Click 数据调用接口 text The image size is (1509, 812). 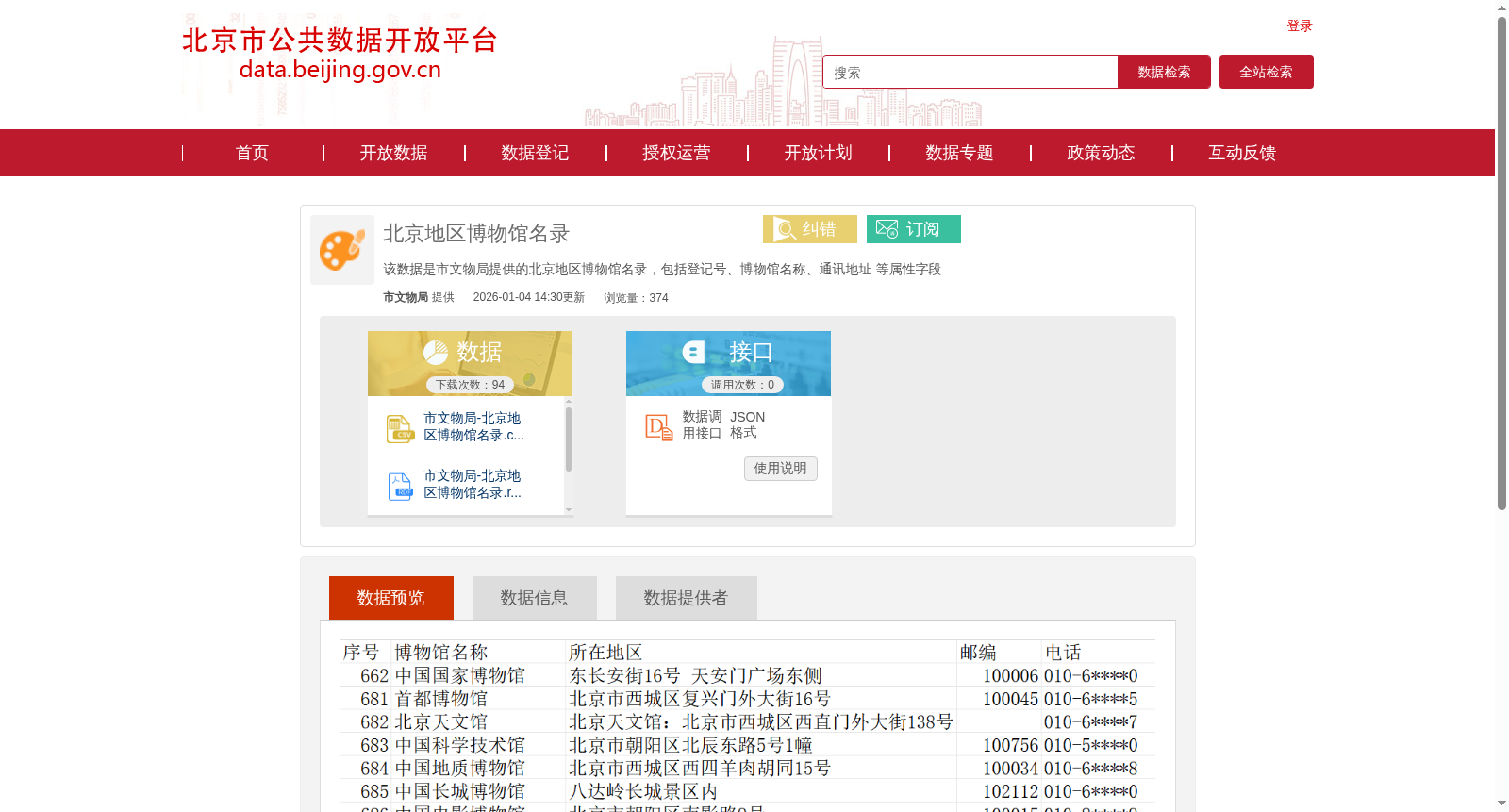(702, 425)
